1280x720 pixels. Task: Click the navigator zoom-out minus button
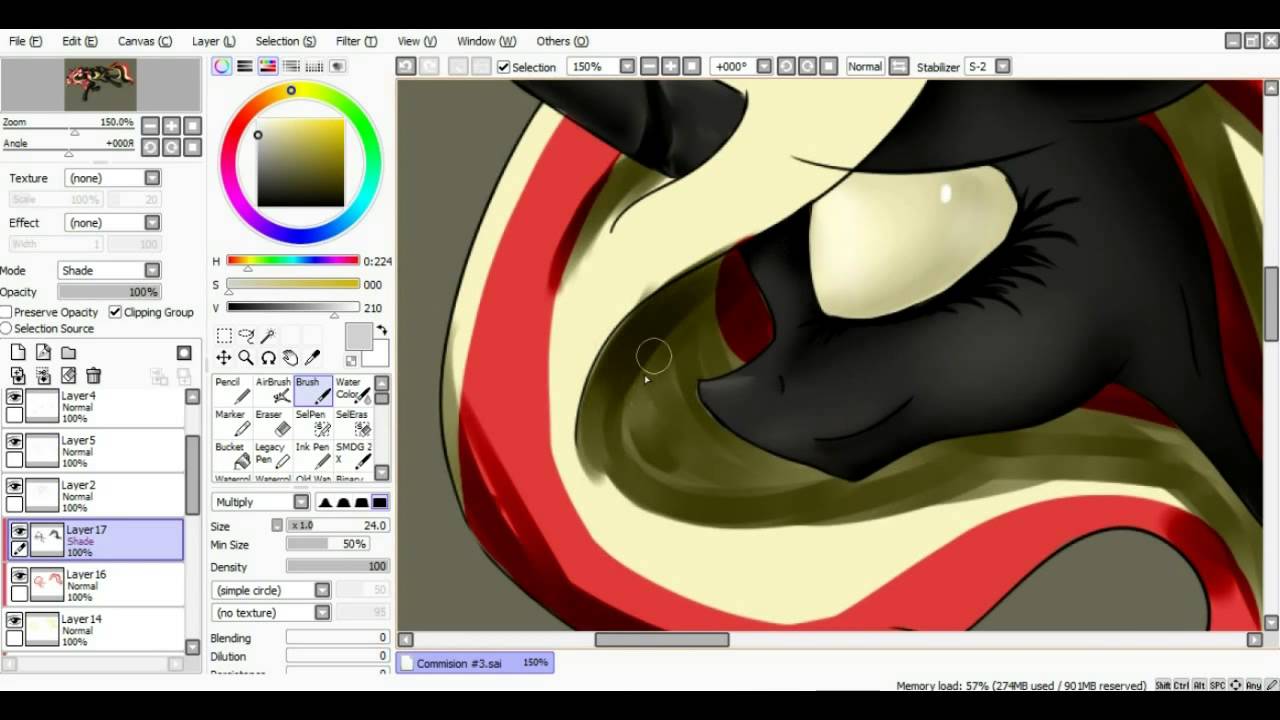(150, 126)
